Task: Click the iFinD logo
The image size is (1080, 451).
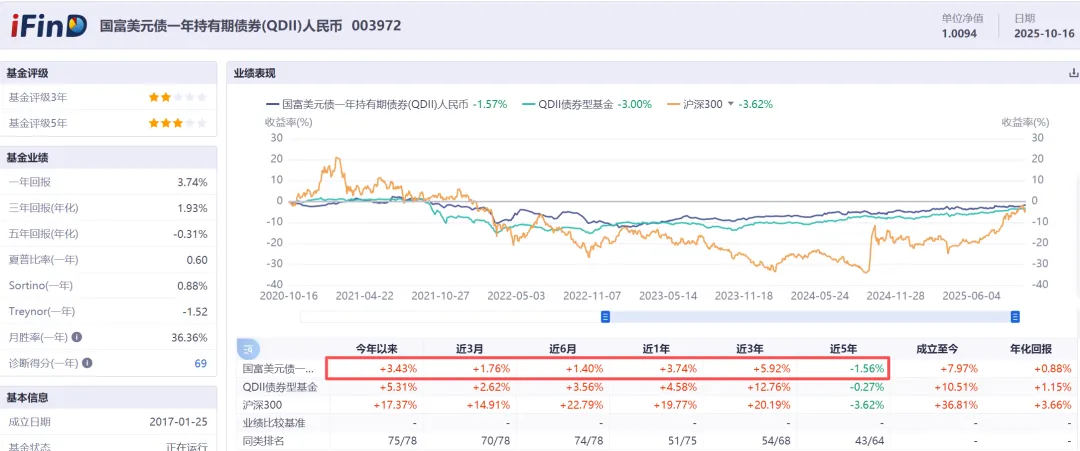Action: (x=48, y=25)
